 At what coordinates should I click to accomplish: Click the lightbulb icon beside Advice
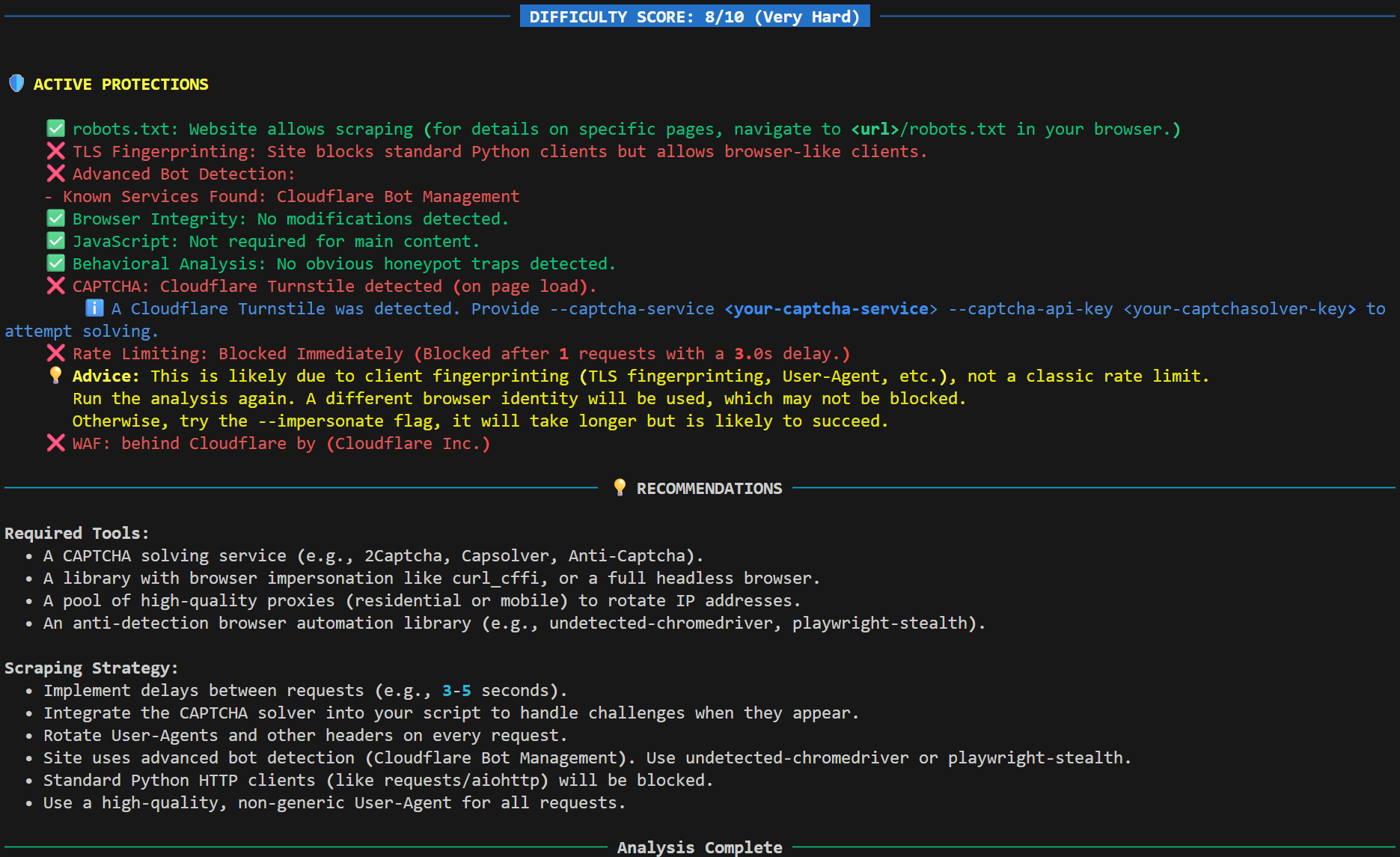(x=56, y=375)
